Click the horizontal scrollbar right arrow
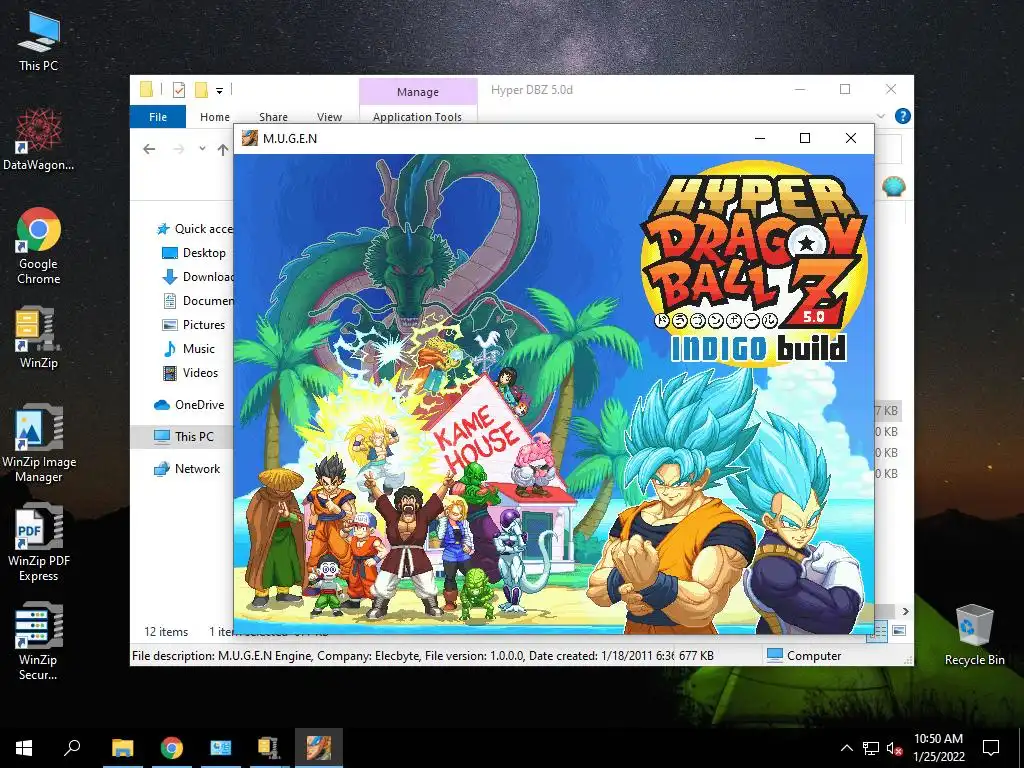The height and width of the screenshot is (768, 1024). (905, 612)
